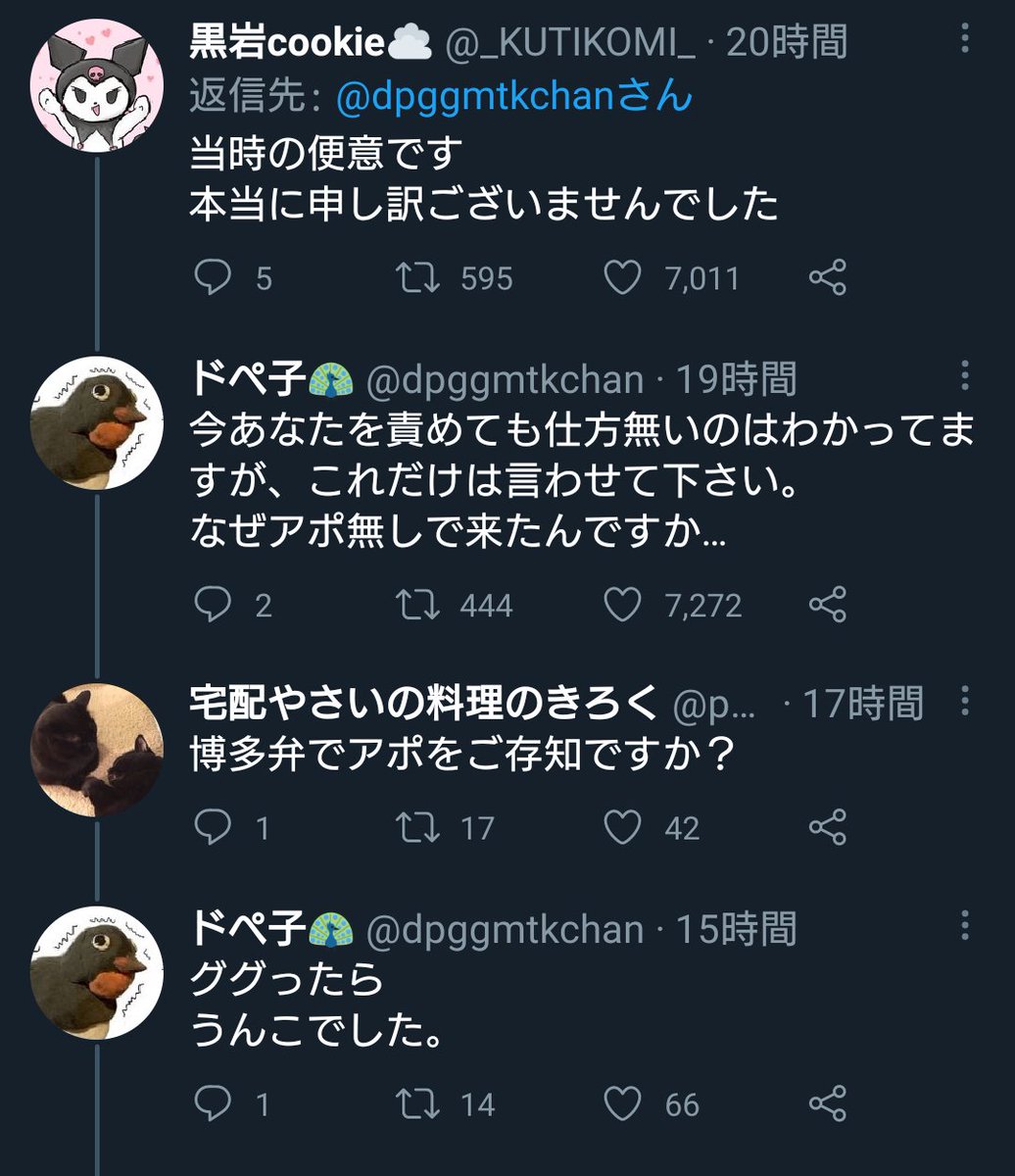Retweet 黒岩cookie's tweet with 595 retweets
This screenshot has height=1176, width=1015.
point(421,278)
